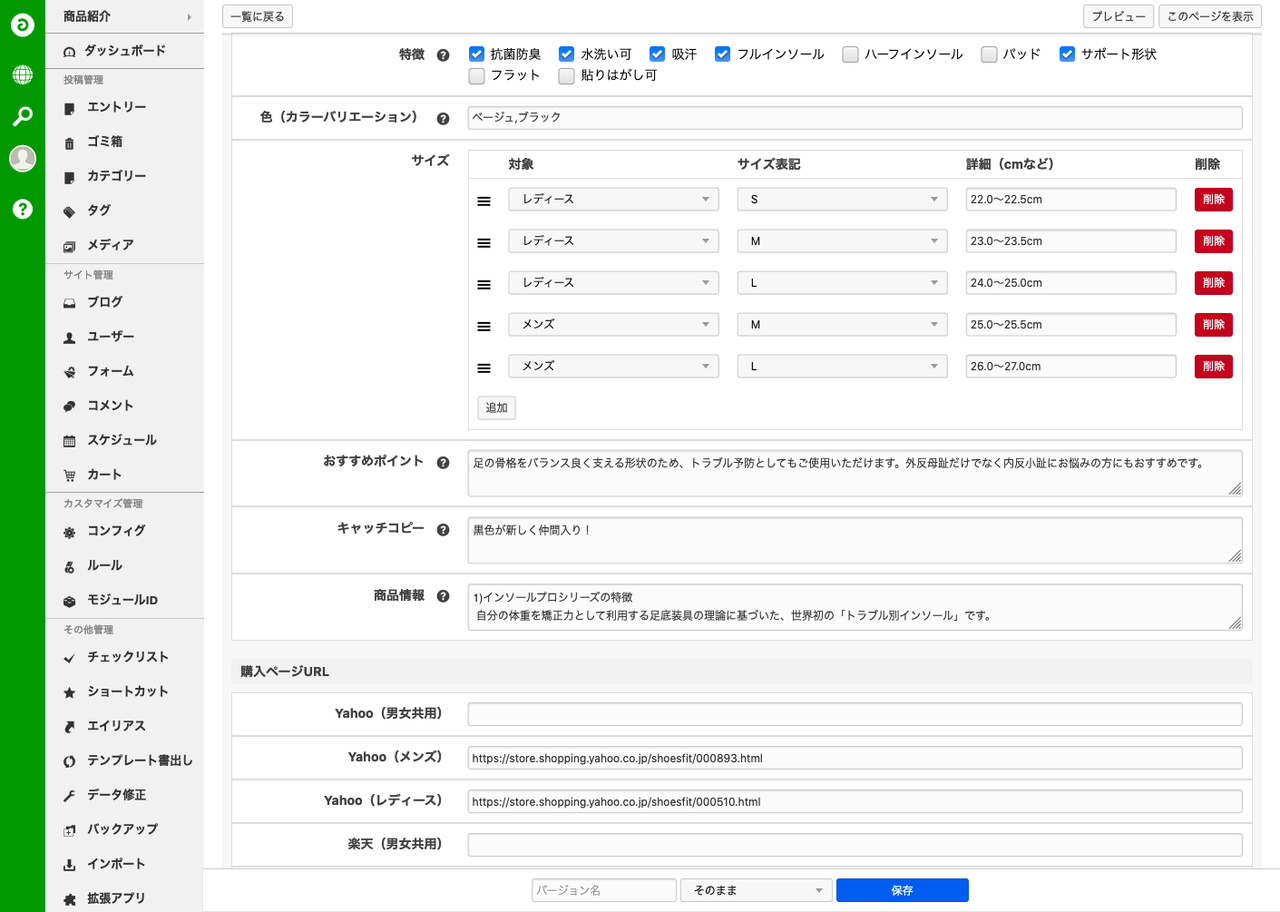
Task: Open the search magnifier icon
Action: [x=22, y=116]
